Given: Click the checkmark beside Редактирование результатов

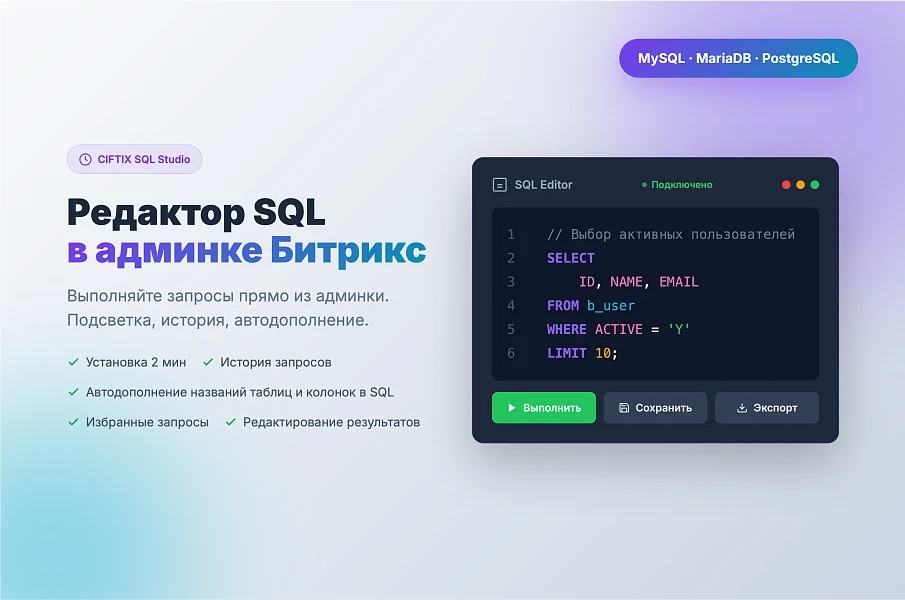Looking at the screenshot, I should (231, 422).
